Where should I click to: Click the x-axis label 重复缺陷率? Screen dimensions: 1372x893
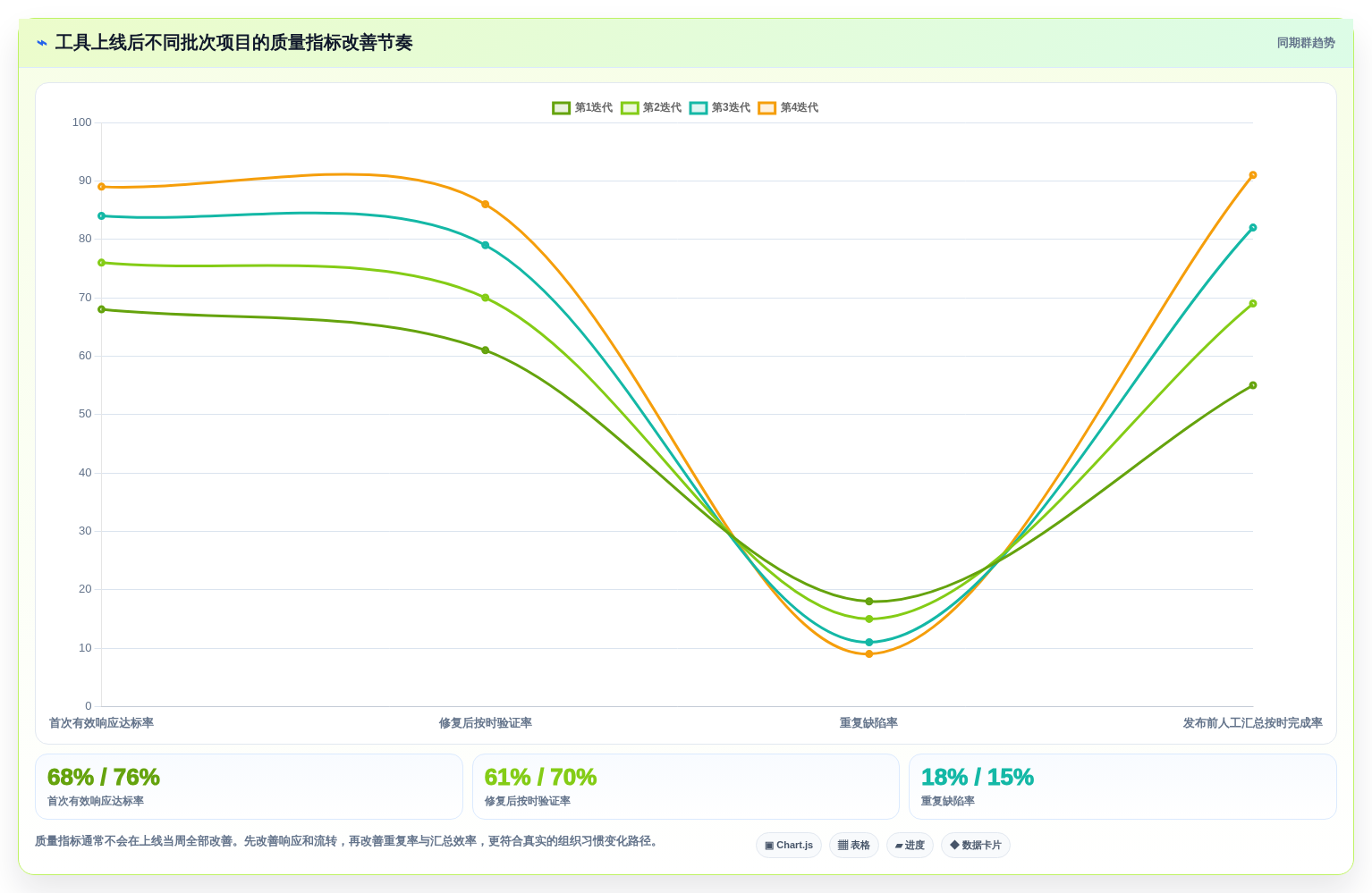point(868,723)
